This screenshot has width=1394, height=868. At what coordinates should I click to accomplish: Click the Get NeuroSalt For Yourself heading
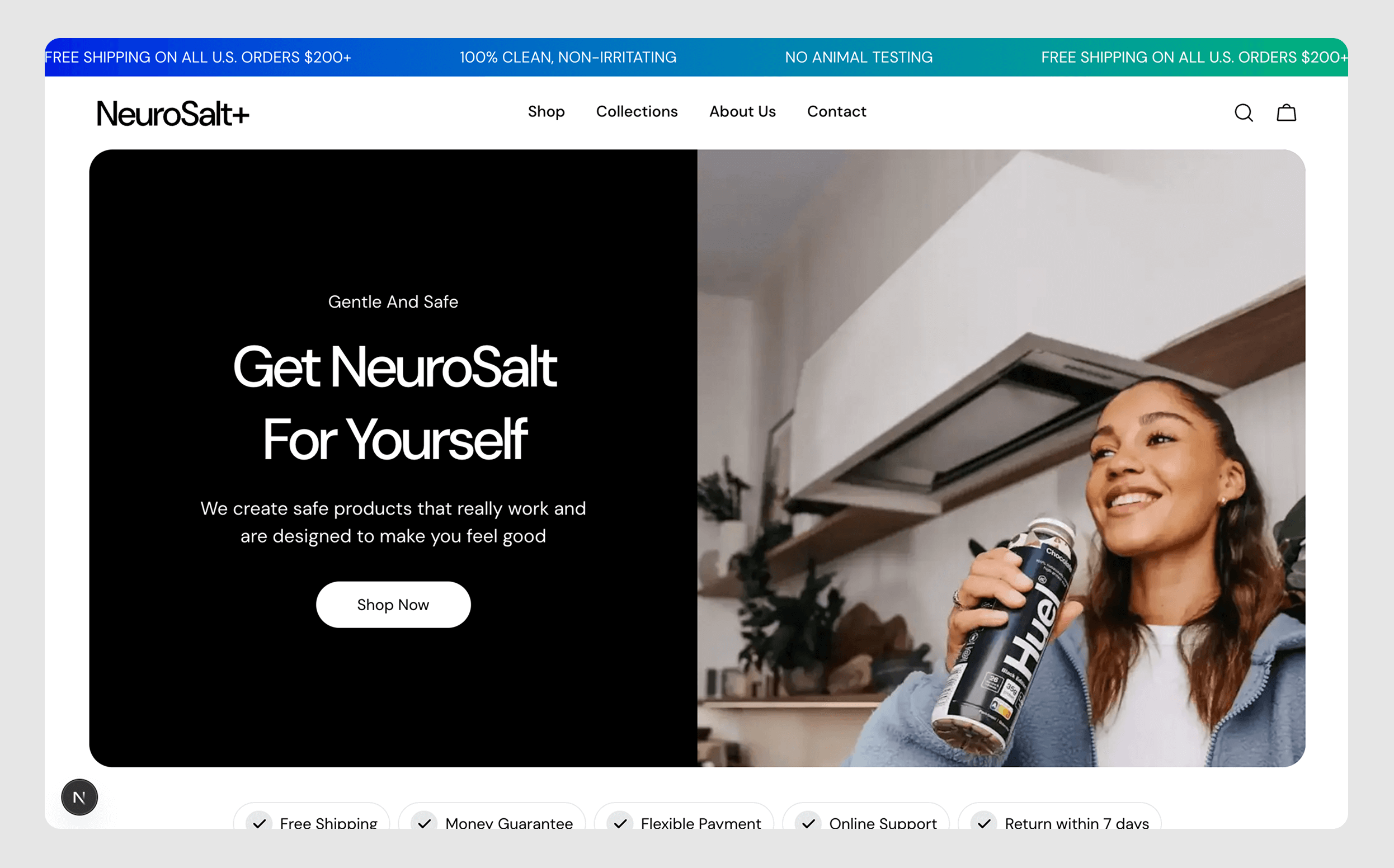point(394,403)
